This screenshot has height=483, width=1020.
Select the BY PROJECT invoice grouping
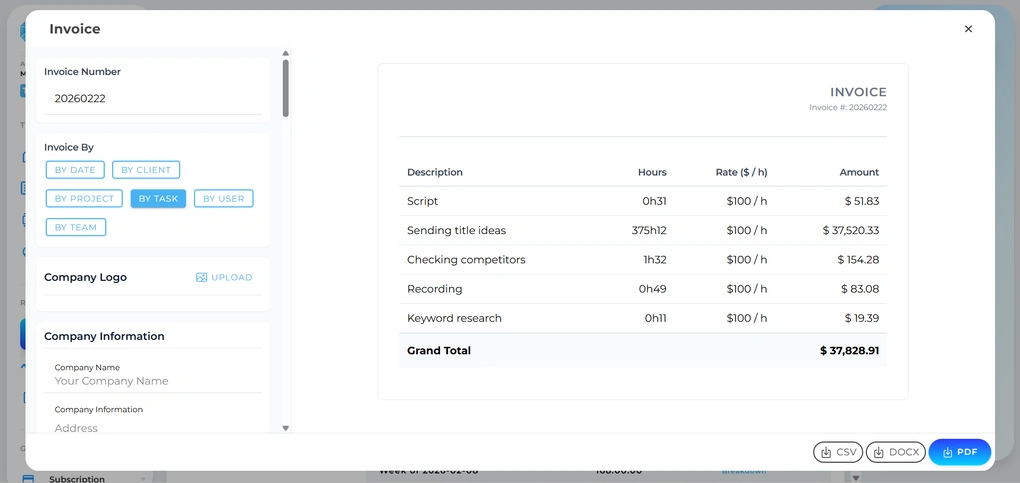point(84,199)
